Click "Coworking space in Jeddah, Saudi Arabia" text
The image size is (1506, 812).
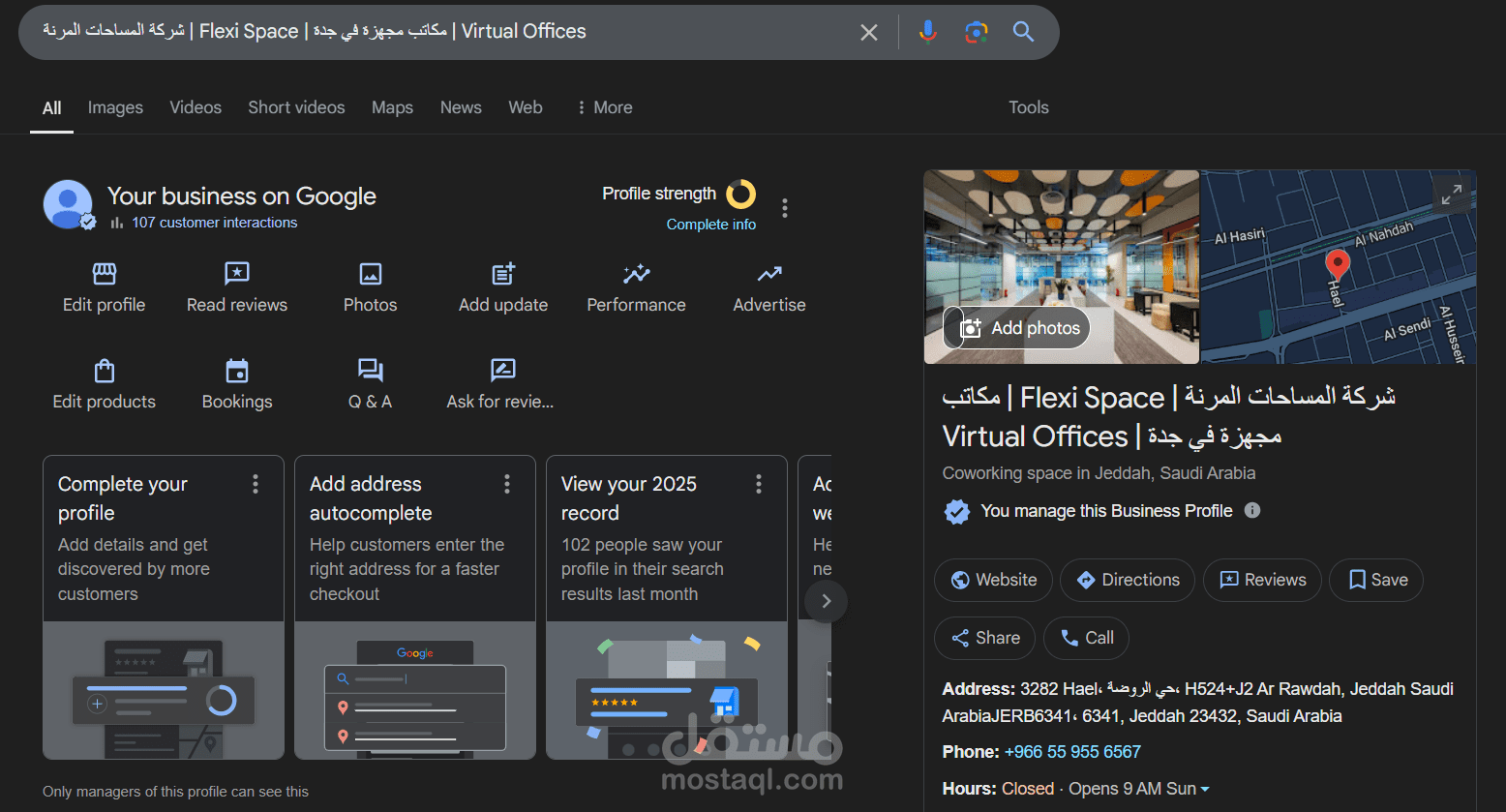tap(1099, 473)
